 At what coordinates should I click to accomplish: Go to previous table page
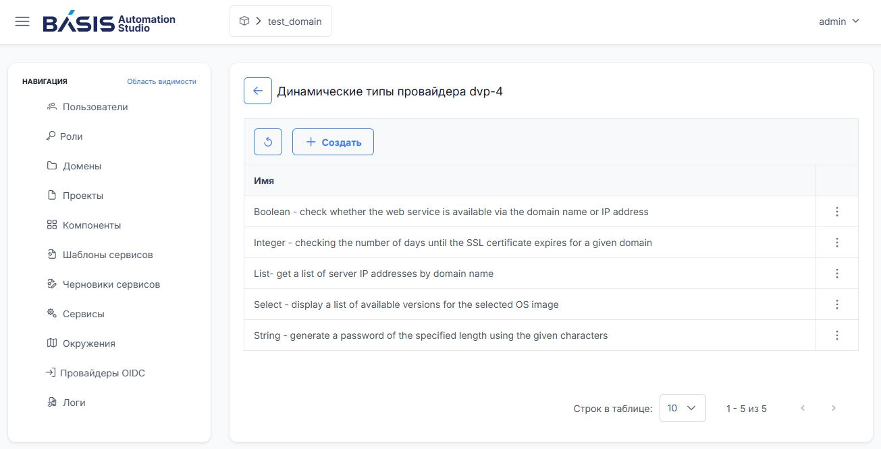(803, 409)
